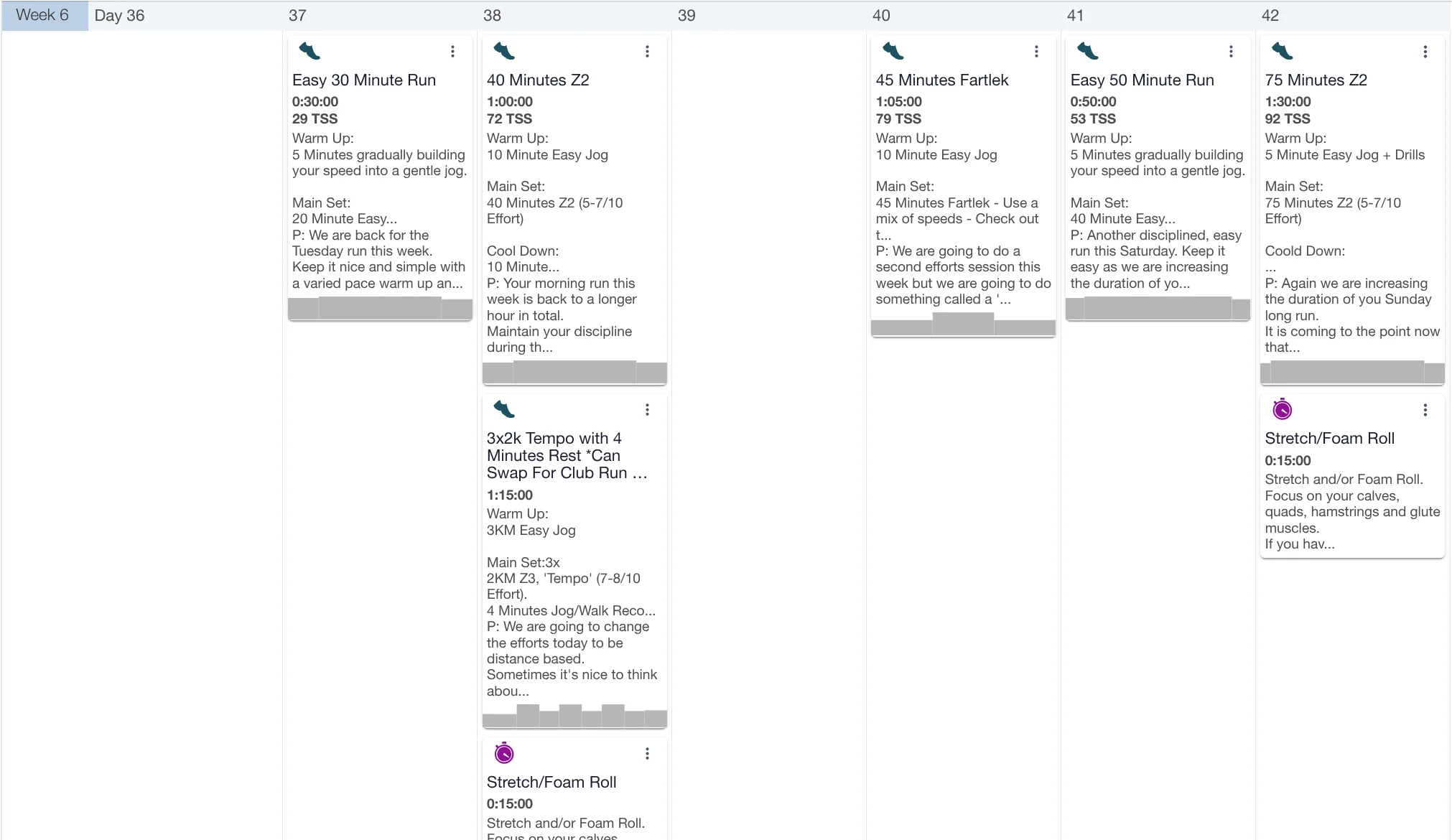The height and width of the screenshot is (840, 1452).
Task: Click stopwatch icon on day 42 Stretch/Foam Roll
Action: (1283, 409)
